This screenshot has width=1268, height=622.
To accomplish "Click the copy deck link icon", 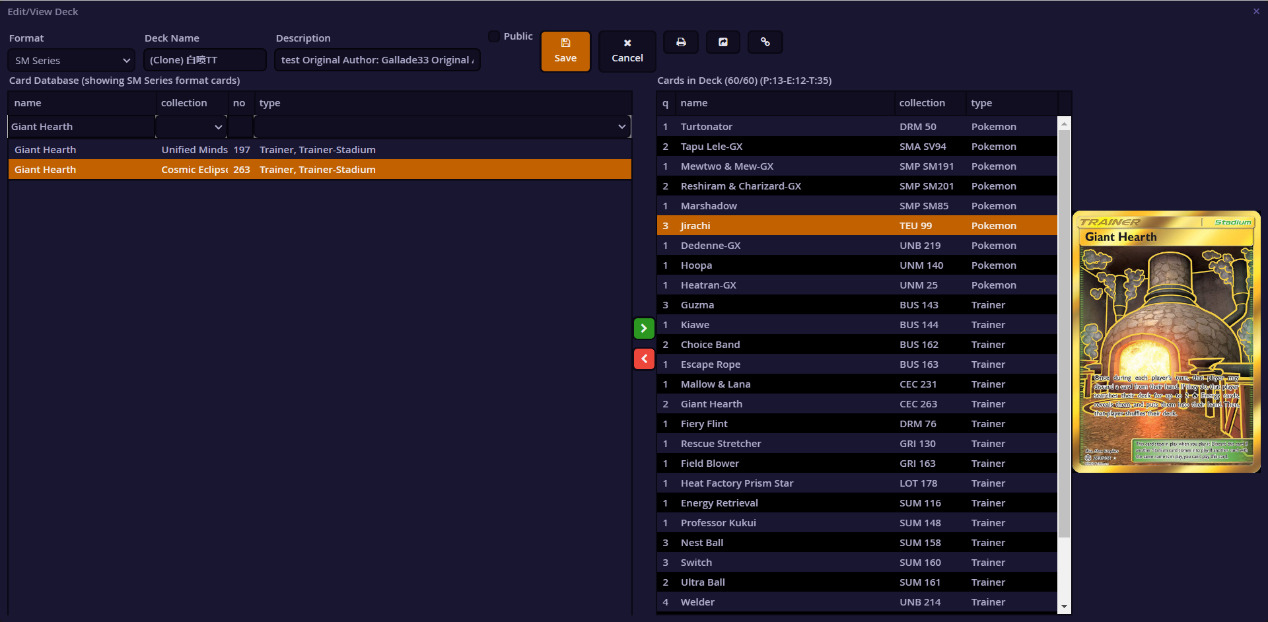I will point(765,42).
